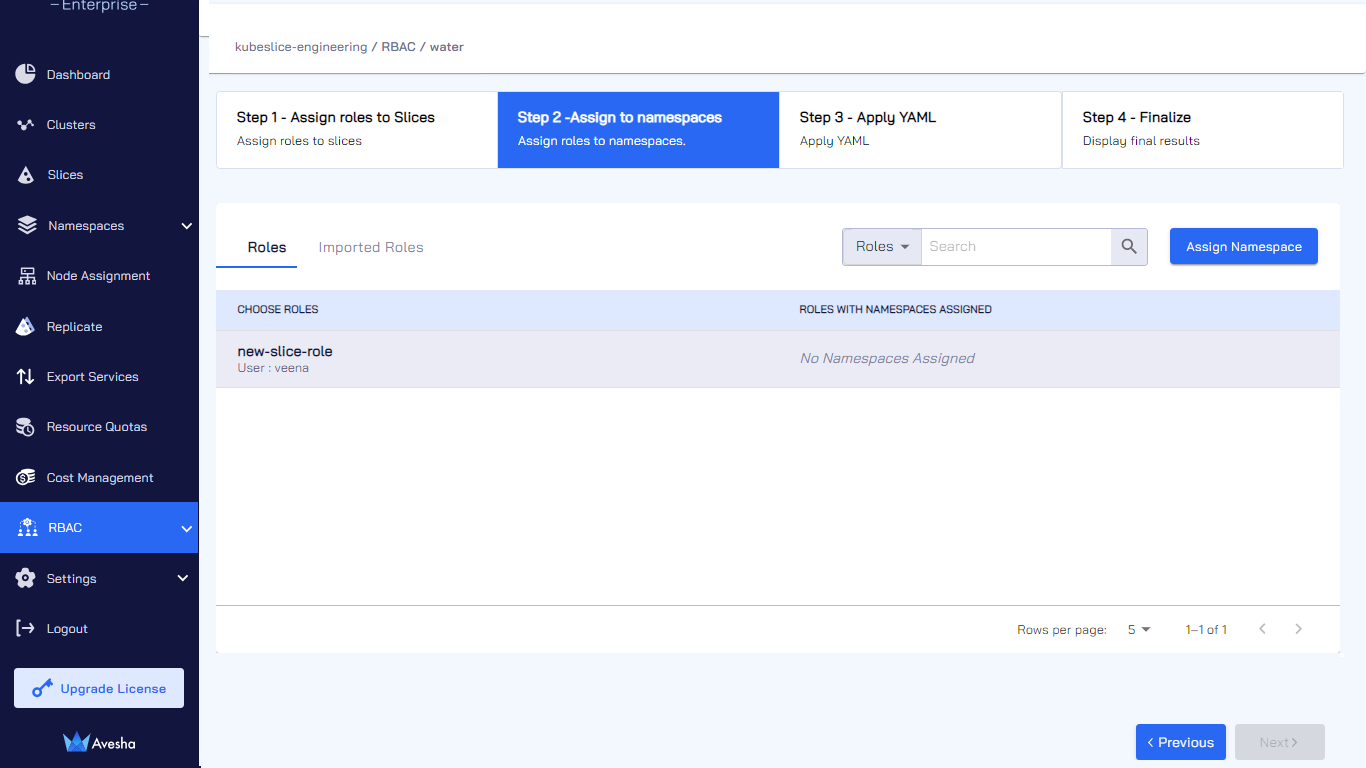Go to next table page arrow
The image size is (1366, 768).
coord(1298,629)
